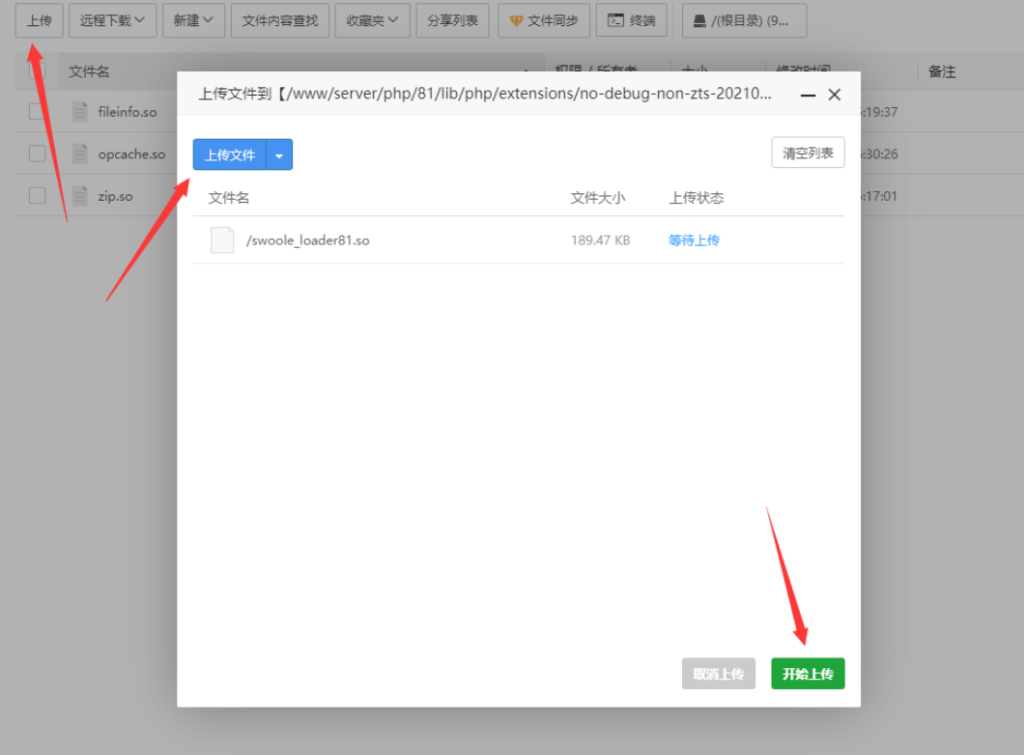Check the zip.so row checkbox
Image resolution: width=1024 pixels, height=755 pixels.
click(x=35, y=195)
